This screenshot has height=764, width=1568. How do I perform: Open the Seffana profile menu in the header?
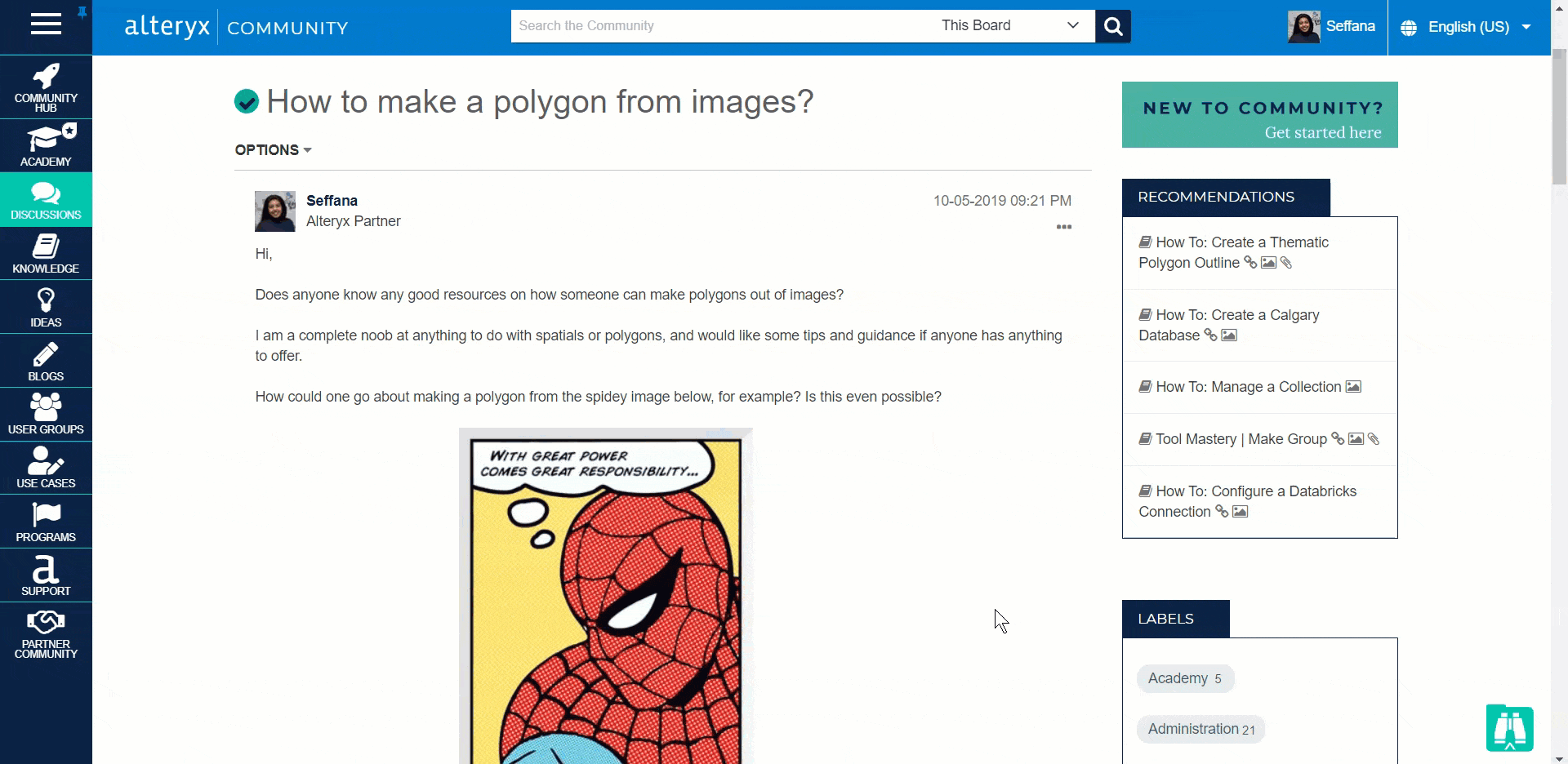pyautogui.click(x=1350, y=26)
